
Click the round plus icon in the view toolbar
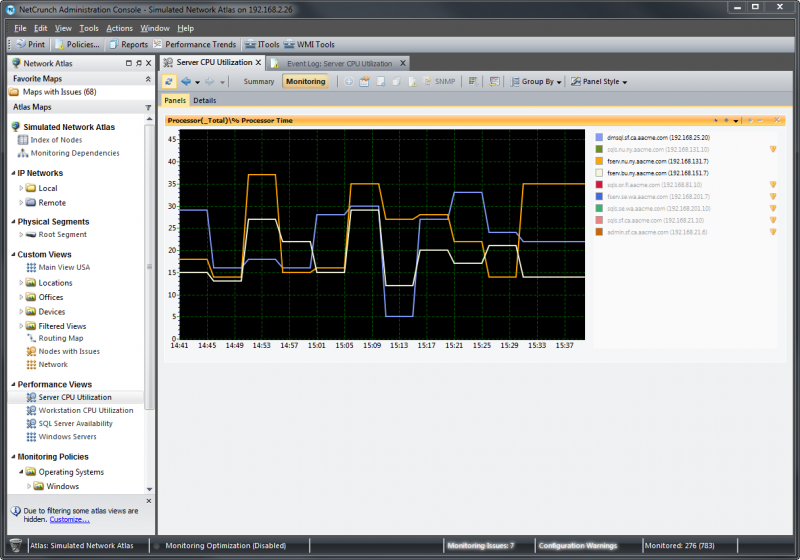pos(349,82)
